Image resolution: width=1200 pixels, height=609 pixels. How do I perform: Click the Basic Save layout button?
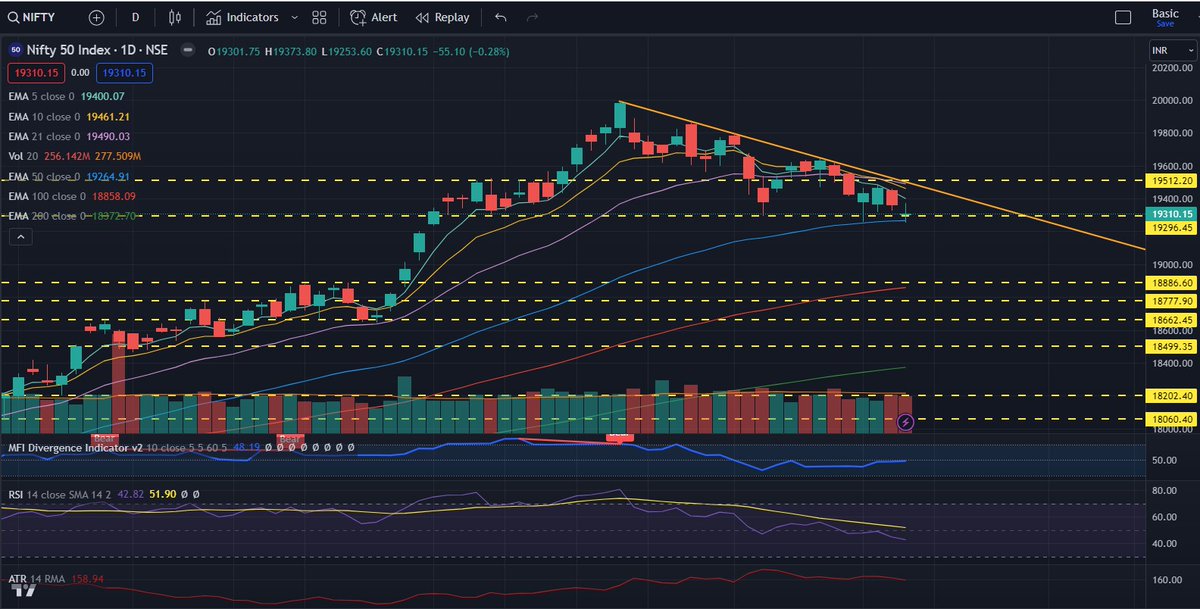[x=1165, y=17]
